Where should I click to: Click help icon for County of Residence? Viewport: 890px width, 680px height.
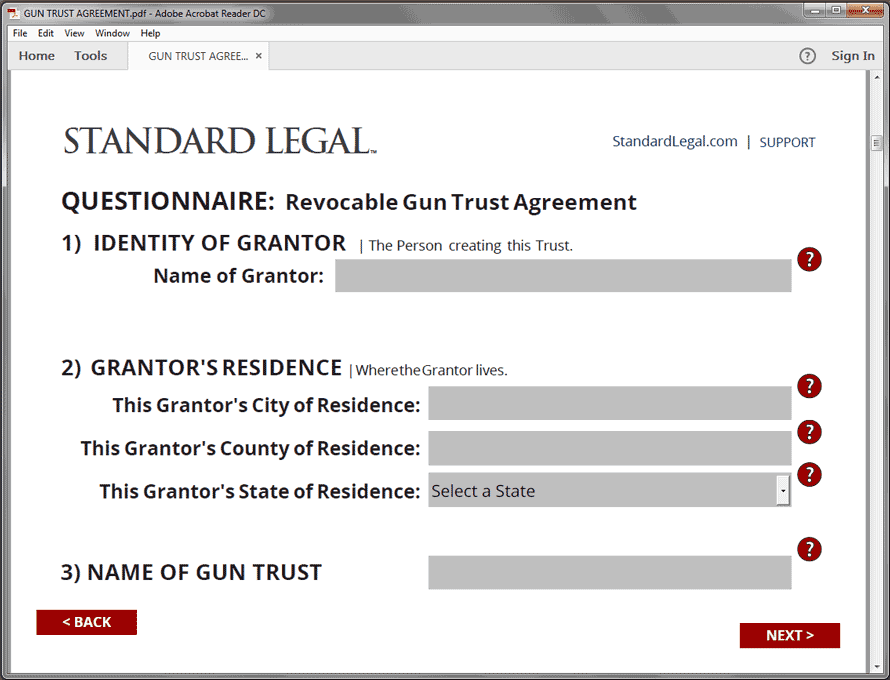click(x=809, y=432)
